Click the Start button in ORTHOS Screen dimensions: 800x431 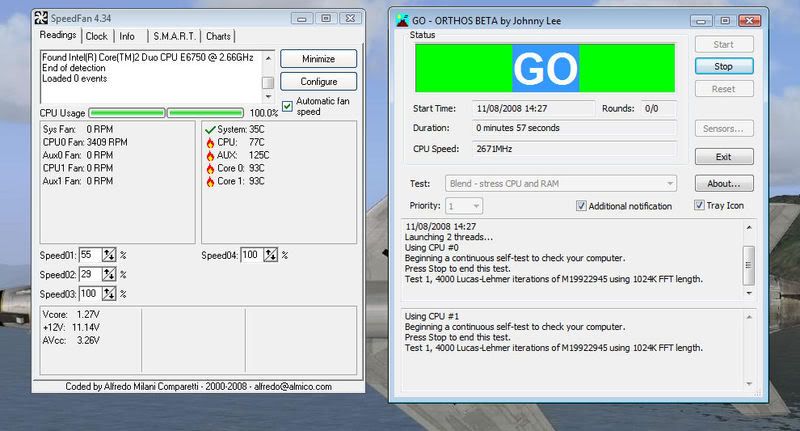723,44
